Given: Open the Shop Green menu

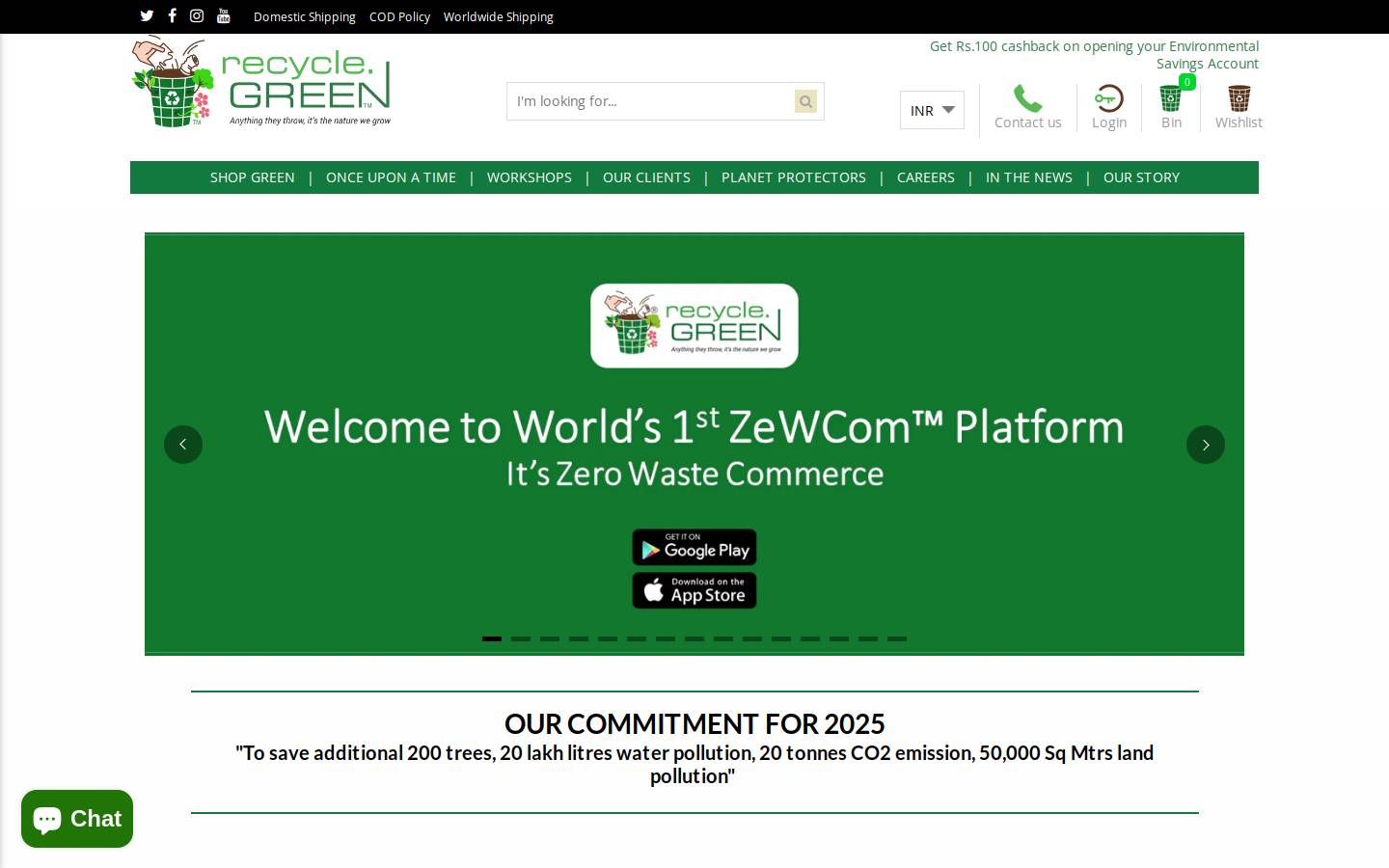Looking at the screenshot, I should (x=253, y=177).
